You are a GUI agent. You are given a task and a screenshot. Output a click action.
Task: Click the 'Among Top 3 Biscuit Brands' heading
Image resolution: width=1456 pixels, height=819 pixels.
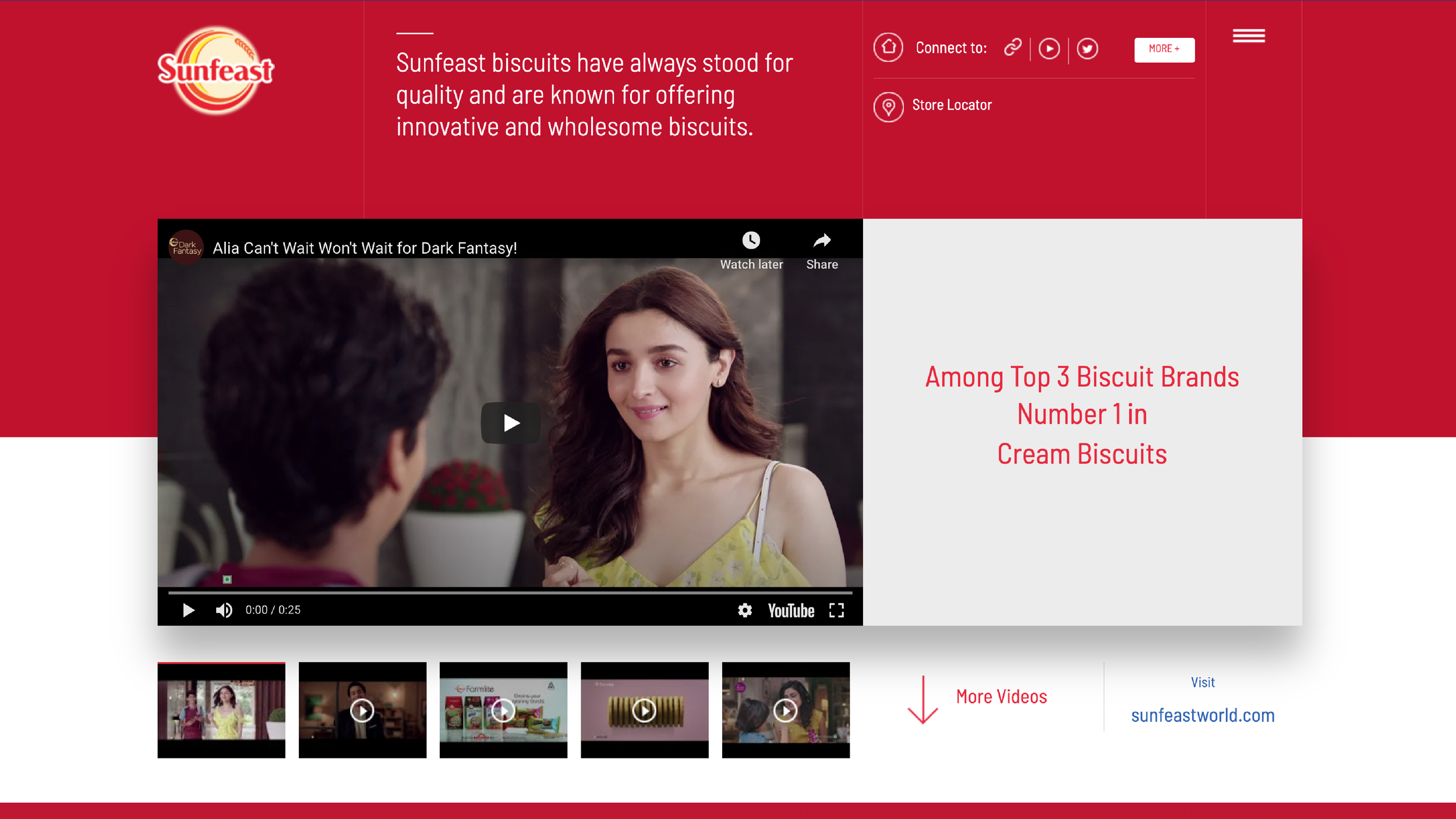(x=1082, y=377)
